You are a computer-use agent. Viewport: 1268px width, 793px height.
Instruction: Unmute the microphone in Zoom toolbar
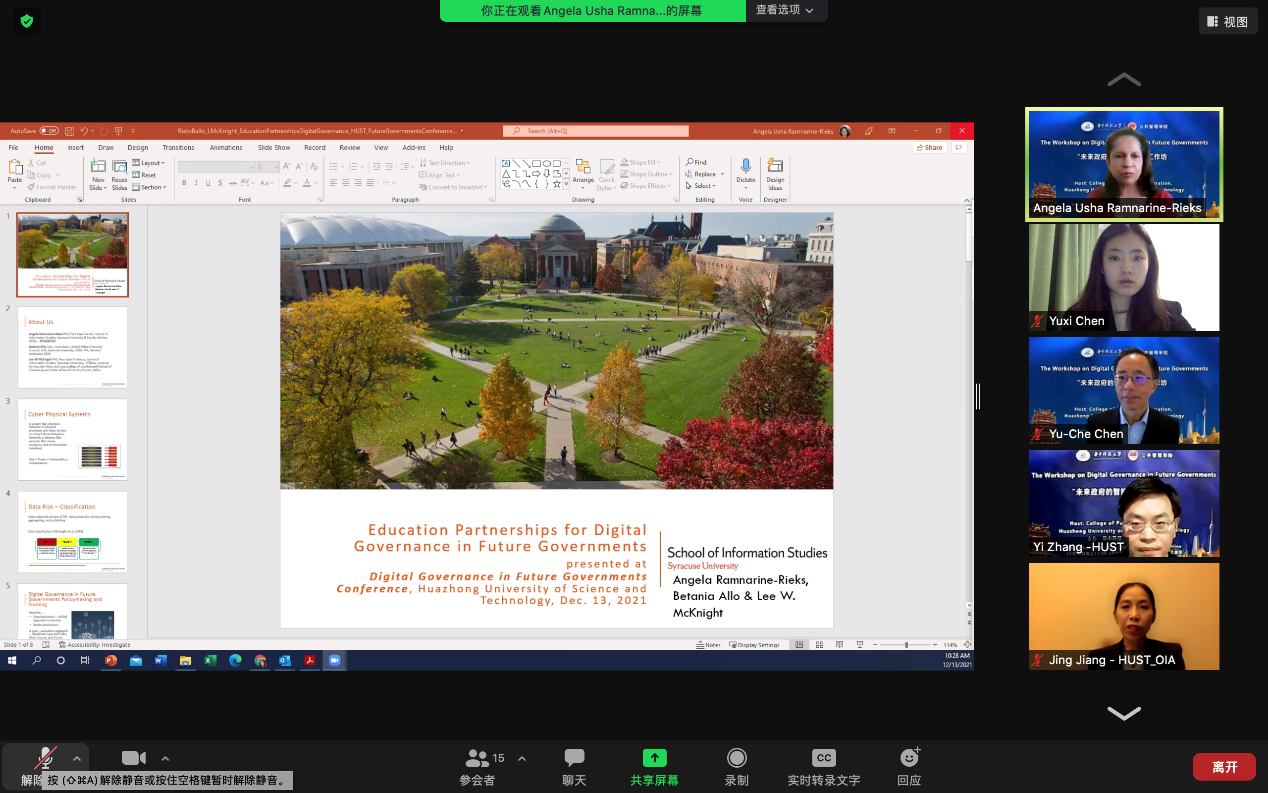point(44,758)
